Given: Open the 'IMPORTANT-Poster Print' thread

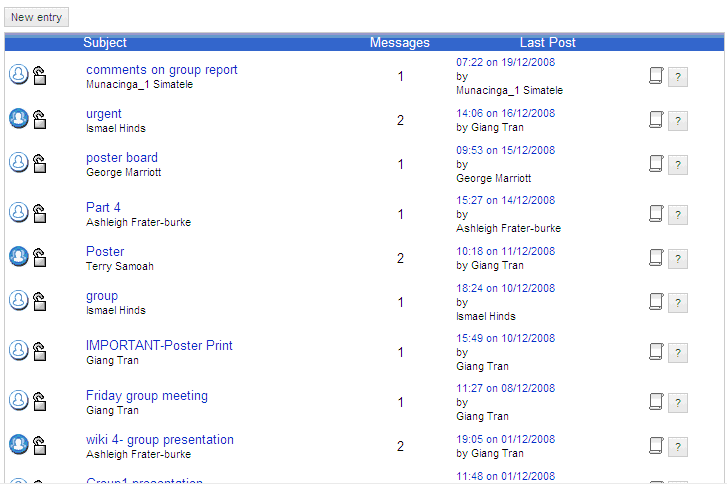Looking at the screenshot, I should coord(159,346).
